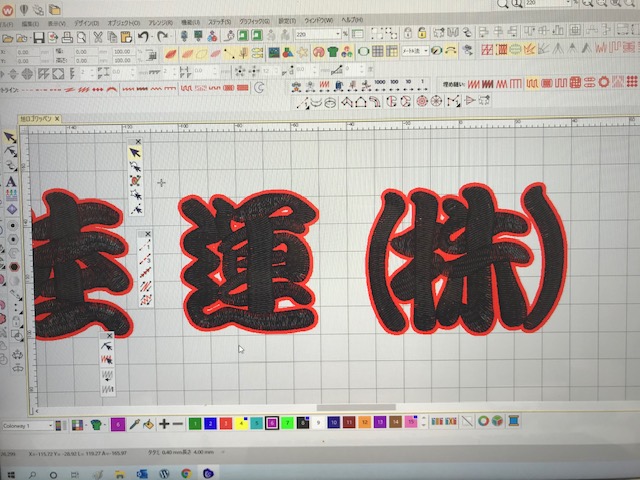This screenshot has width=640, height=480.
Task: Open the ヘルプ (Help) menu
Action: click(353, 20)
